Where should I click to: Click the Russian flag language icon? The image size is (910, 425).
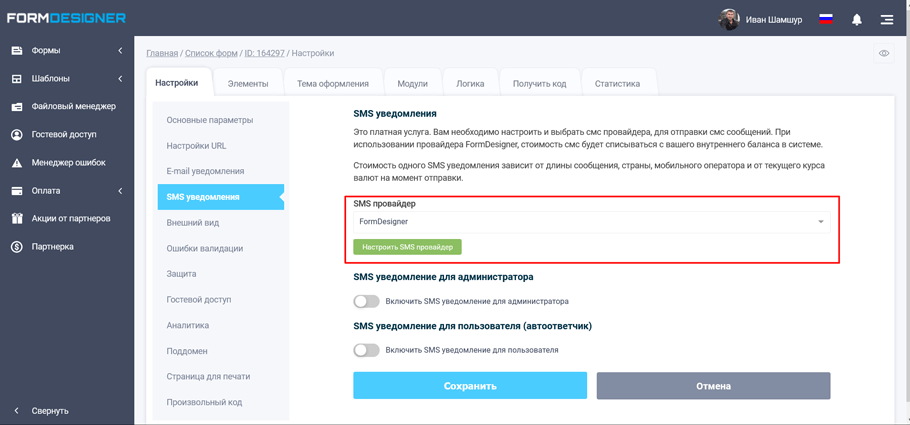826,19
